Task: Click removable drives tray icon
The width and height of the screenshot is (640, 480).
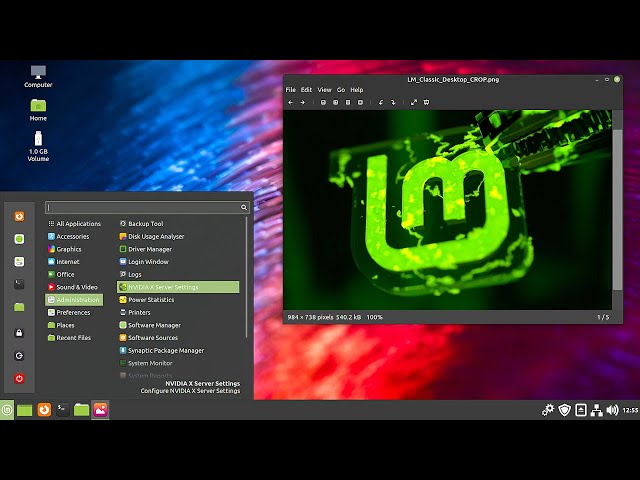Action: coord(581,410)
